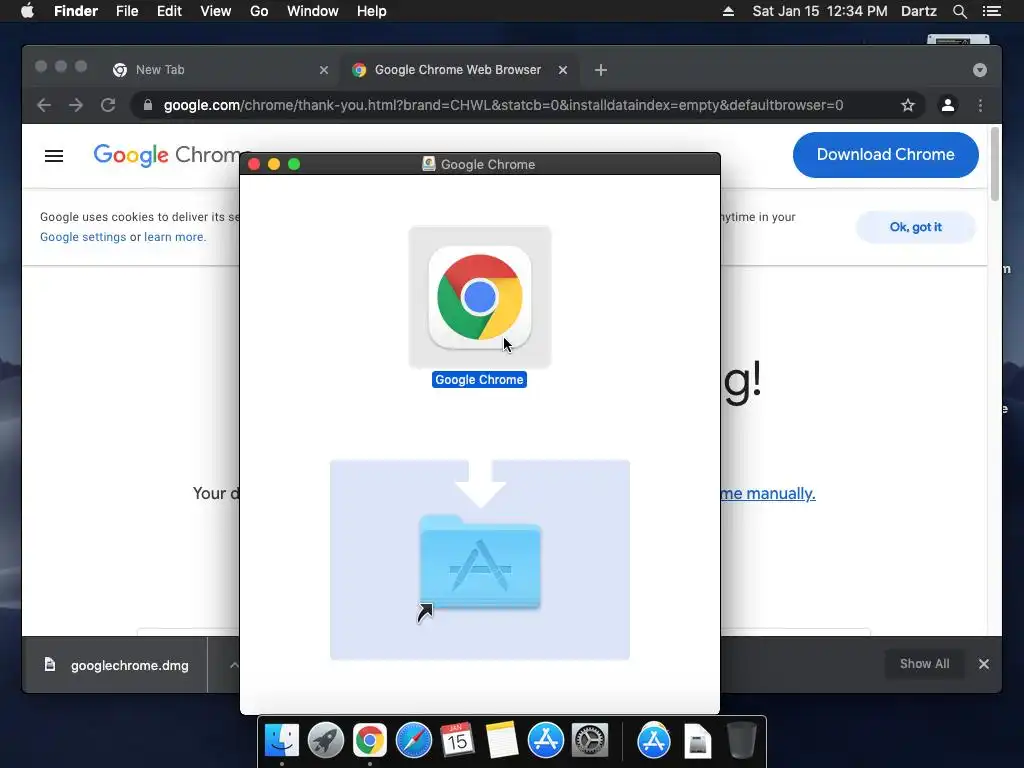Screen dimensions: 1024x768
Task: Open a new Chrome tab with plus
Action: click(x=601, y=70)
